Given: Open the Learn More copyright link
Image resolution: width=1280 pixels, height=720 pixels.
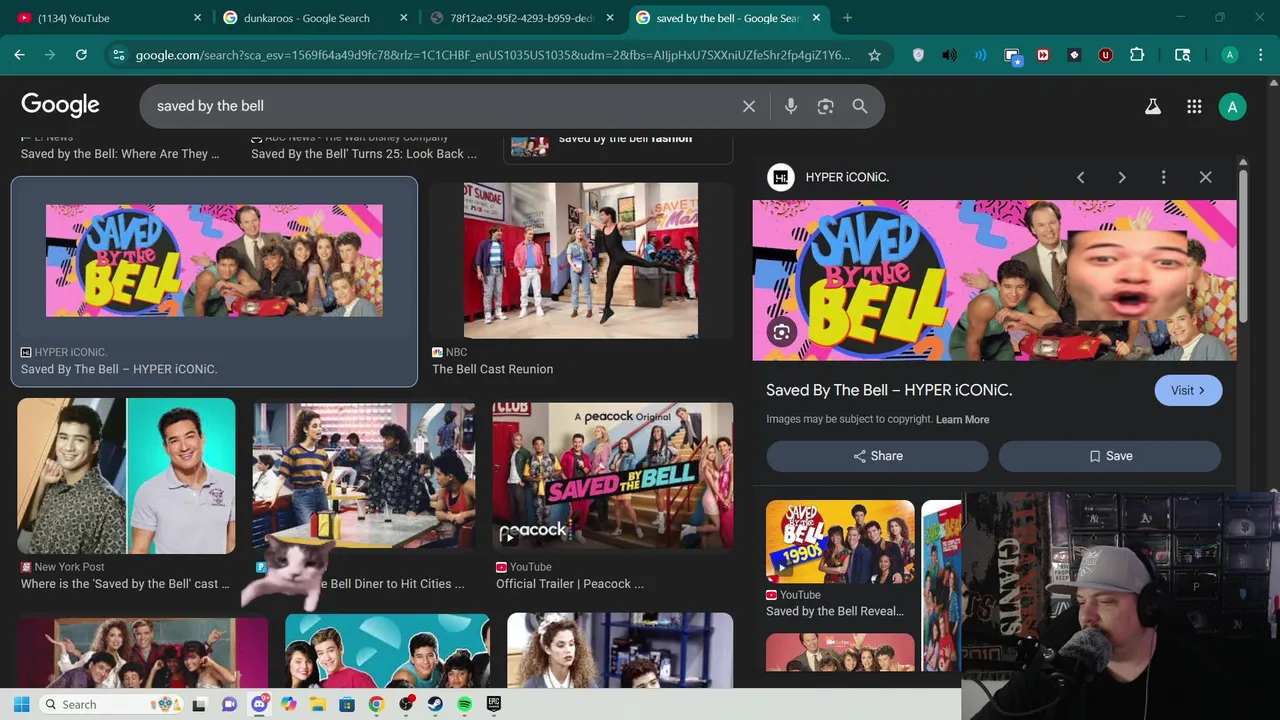Looking at the screenshot, I should click(x=962, y=419).
